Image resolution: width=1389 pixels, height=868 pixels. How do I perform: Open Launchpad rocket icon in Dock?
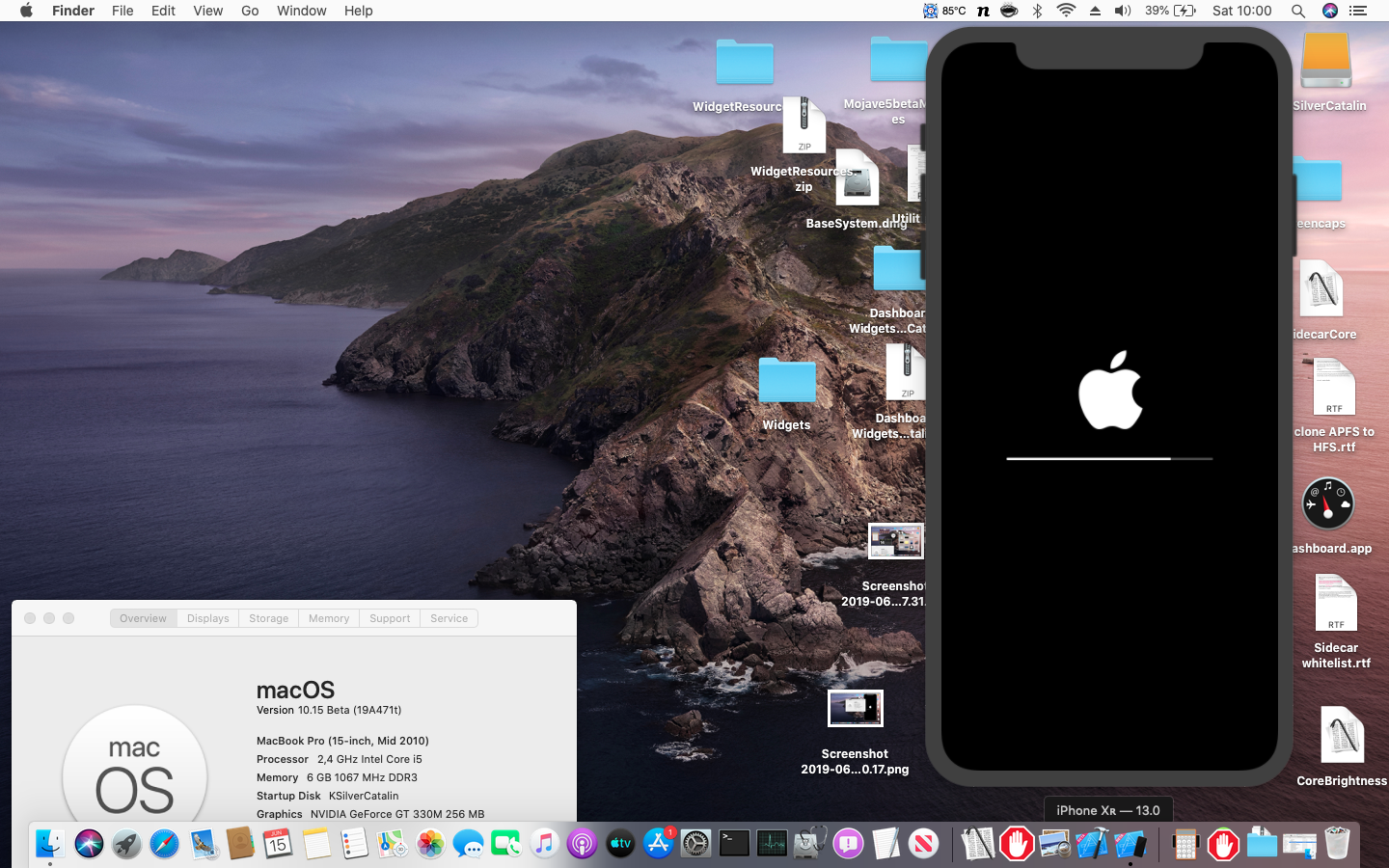[x=126, y=844]
